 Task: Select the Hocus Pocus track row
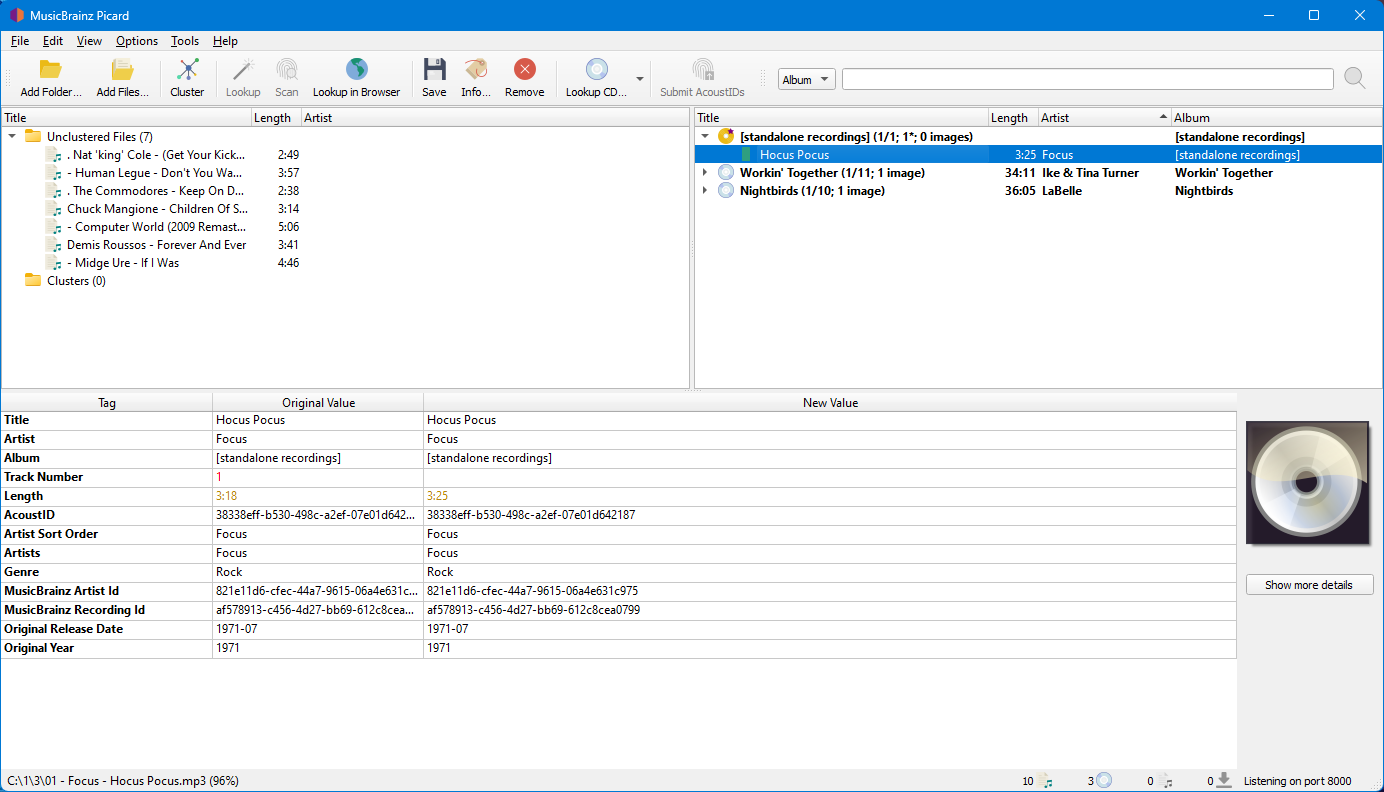coord(1038,154)
